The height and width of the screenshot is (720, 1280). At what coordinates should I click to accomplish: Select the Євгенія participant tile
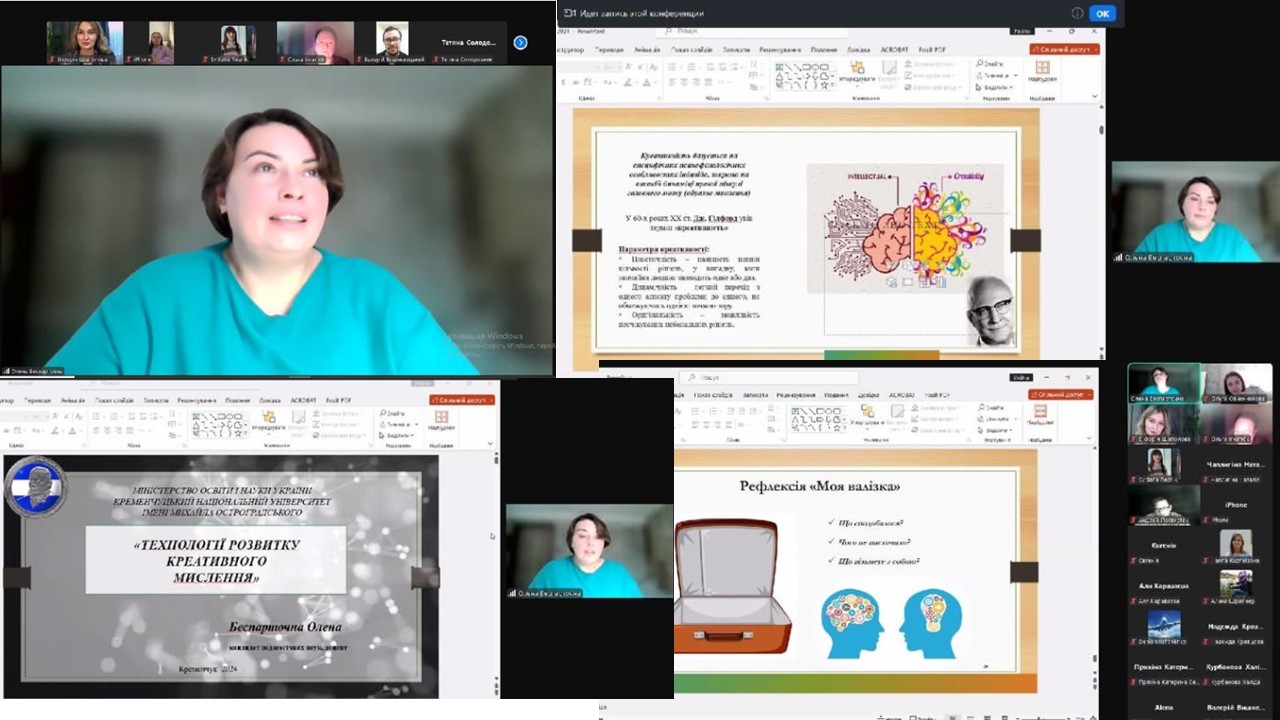[1163, 547]
